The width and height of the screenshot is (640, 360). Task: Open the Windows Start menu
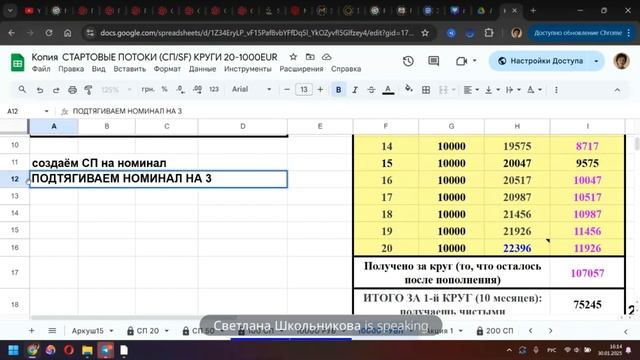tap(13, 350)
